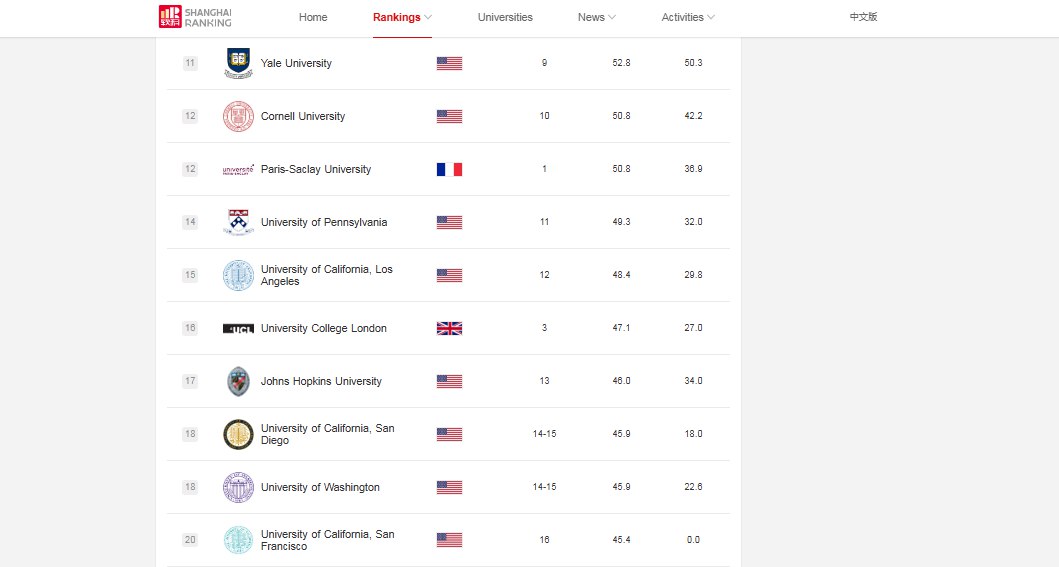Click the Yale University crest logo
Screen dimensions: 1059x567
tap(238, 63)
